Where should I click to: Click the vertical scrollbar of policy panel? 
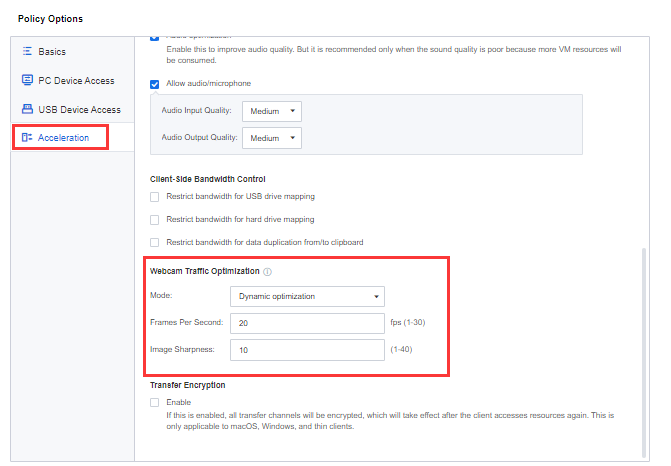(644, 353)
